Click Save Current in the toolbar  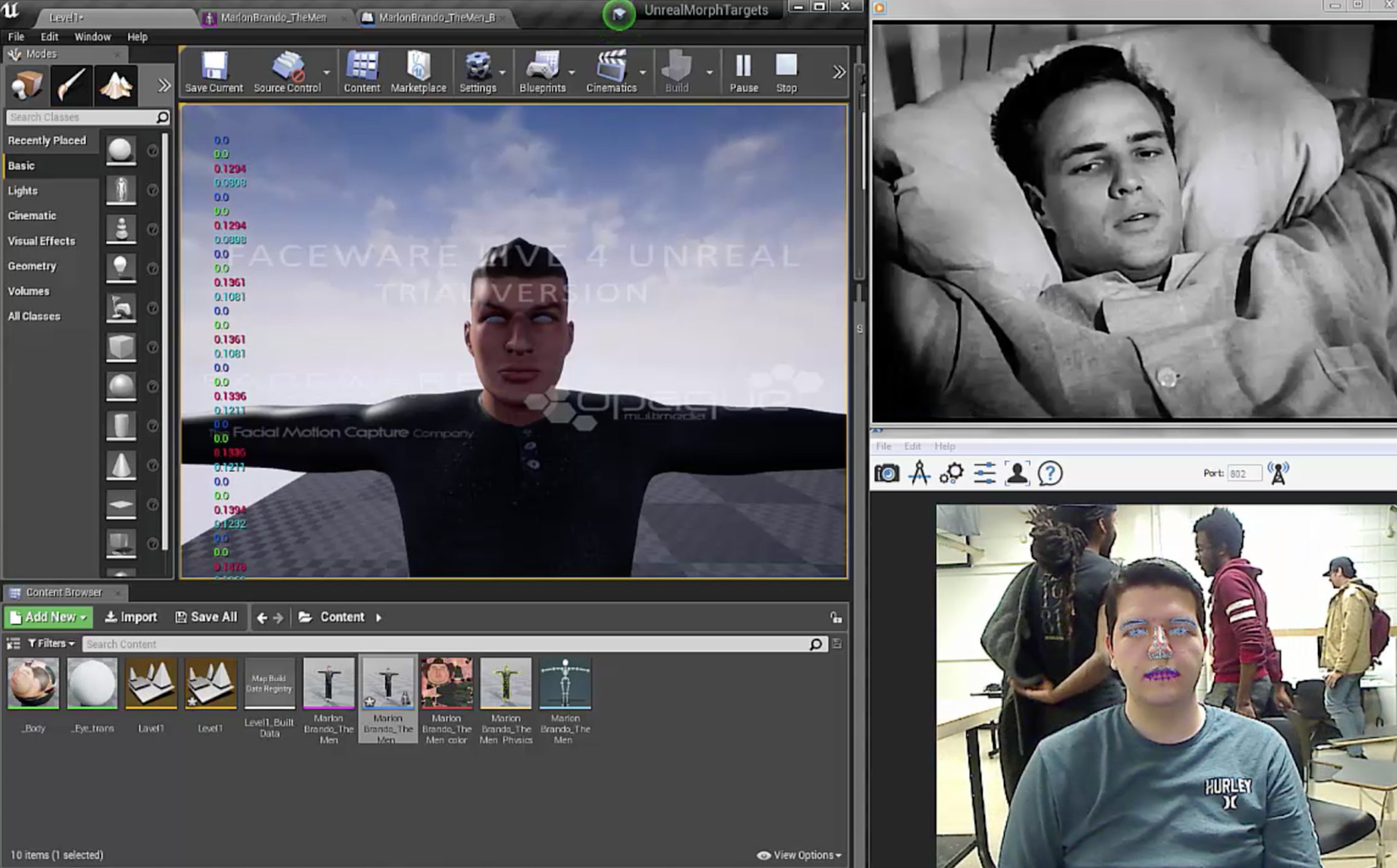[x=214, y=72]
